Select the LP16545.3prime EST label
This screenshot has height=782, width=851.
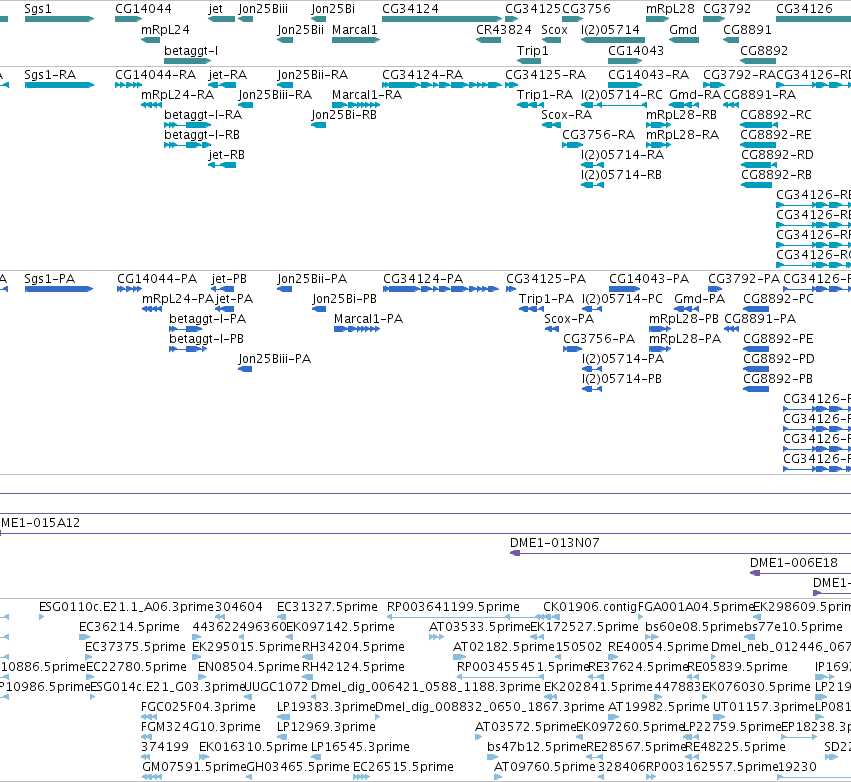click(360, 747)
